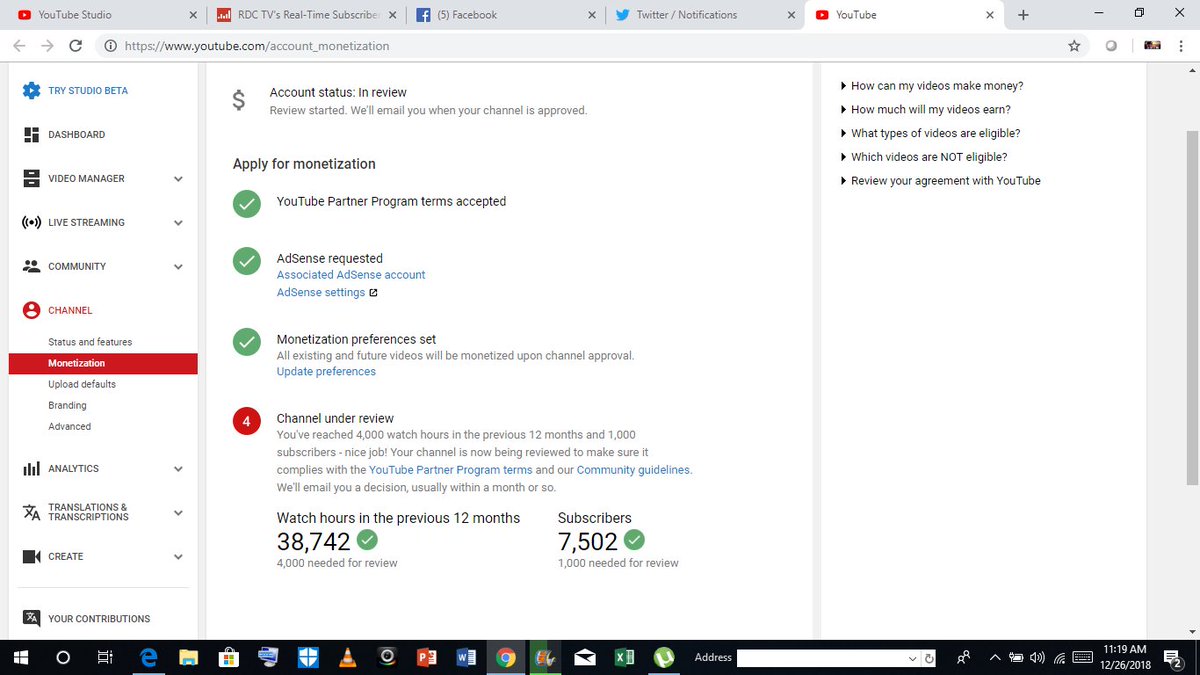Image resolution: width=1200 pixels, height=675 pixels.
Task: Click green check for Partner Program terms
Action: 246,203
